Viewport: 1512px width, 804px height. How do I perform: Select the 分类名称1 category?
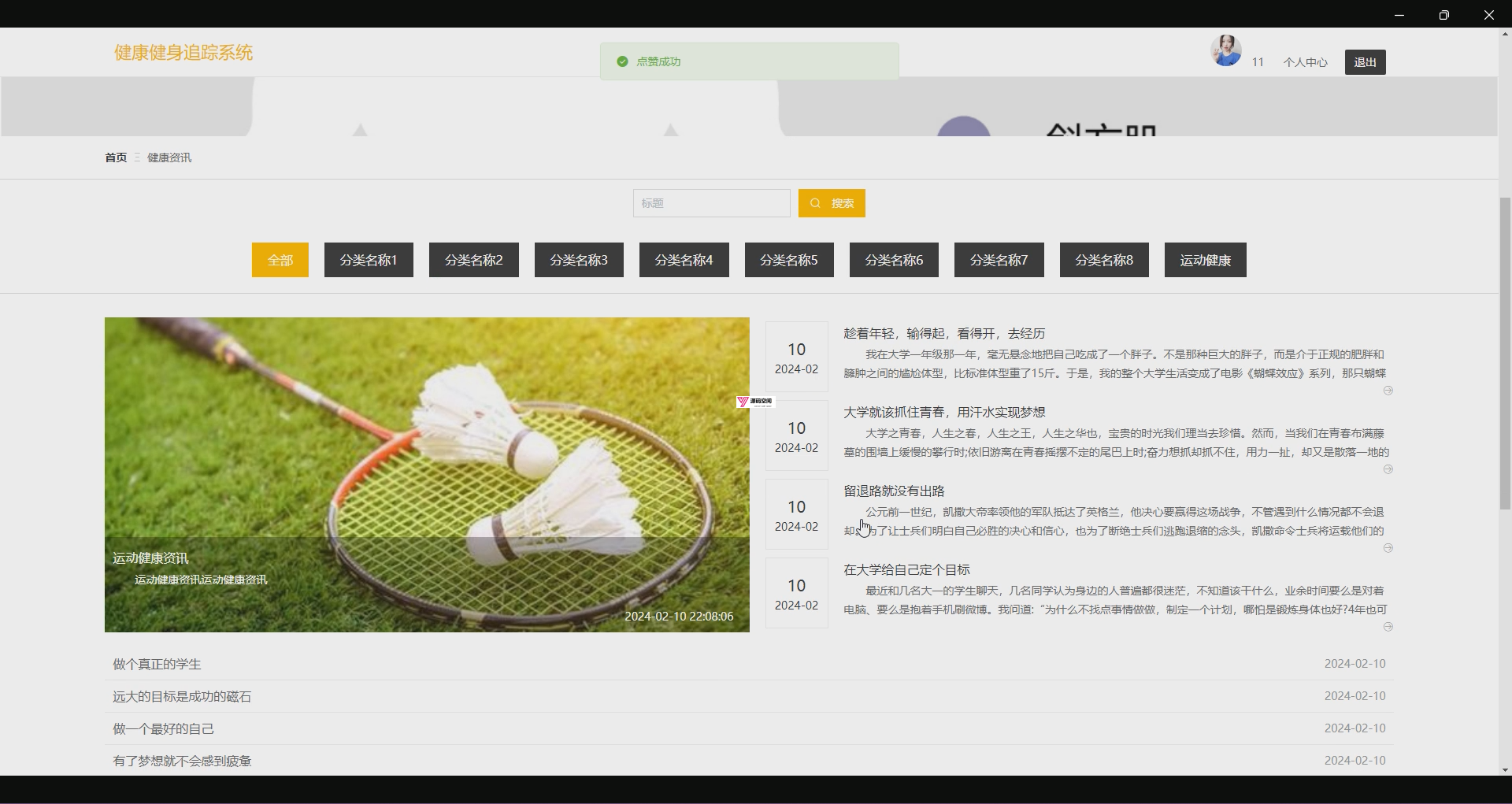coord(369,260)
